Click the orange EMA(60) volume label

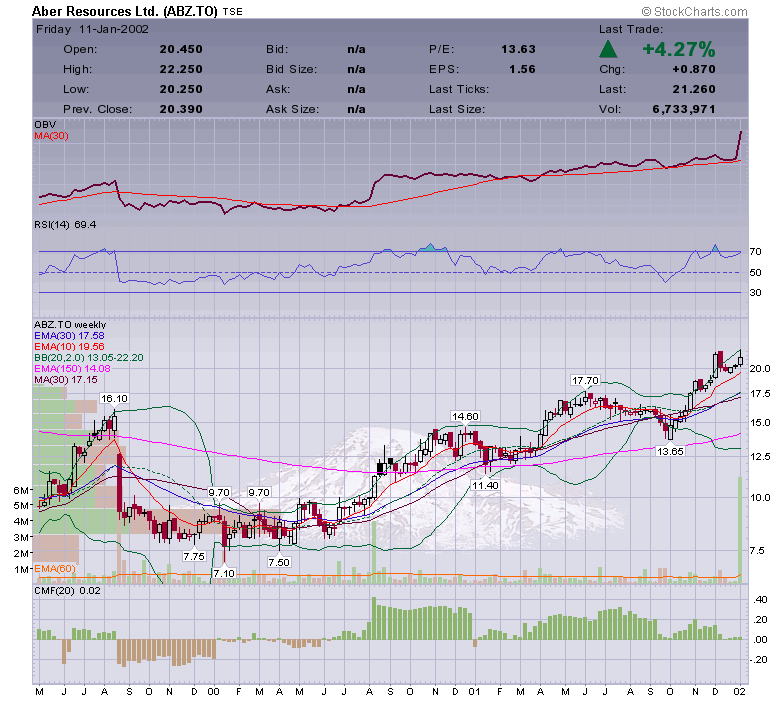(55, 569)
